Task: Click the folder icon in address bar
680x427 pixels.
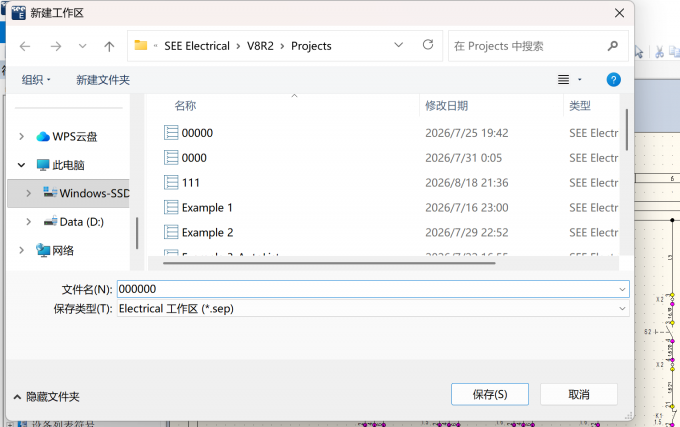Action: click(x=141, y=45)
